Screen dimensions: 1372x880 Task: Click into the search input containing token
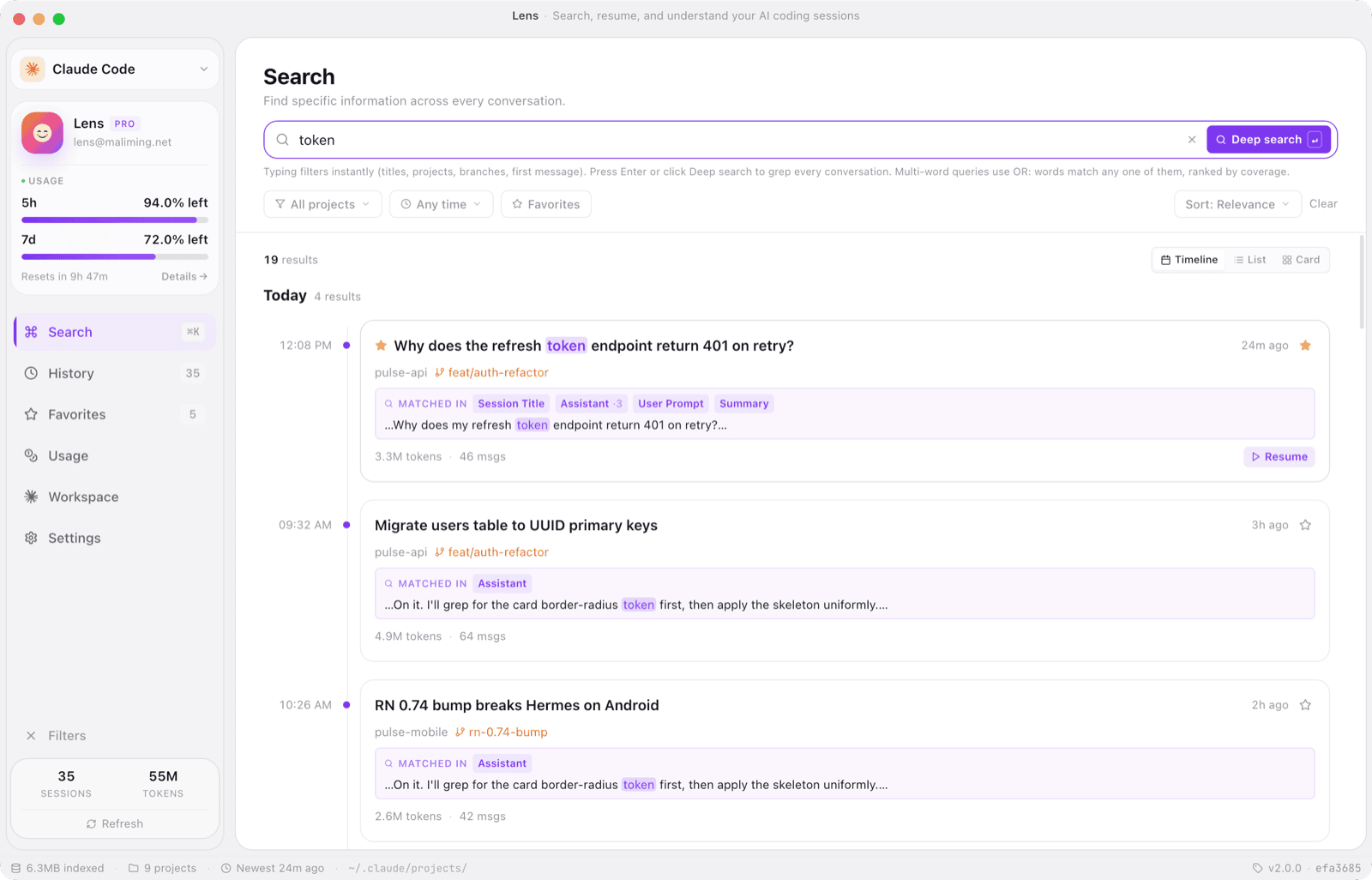(x=737, y=140)
